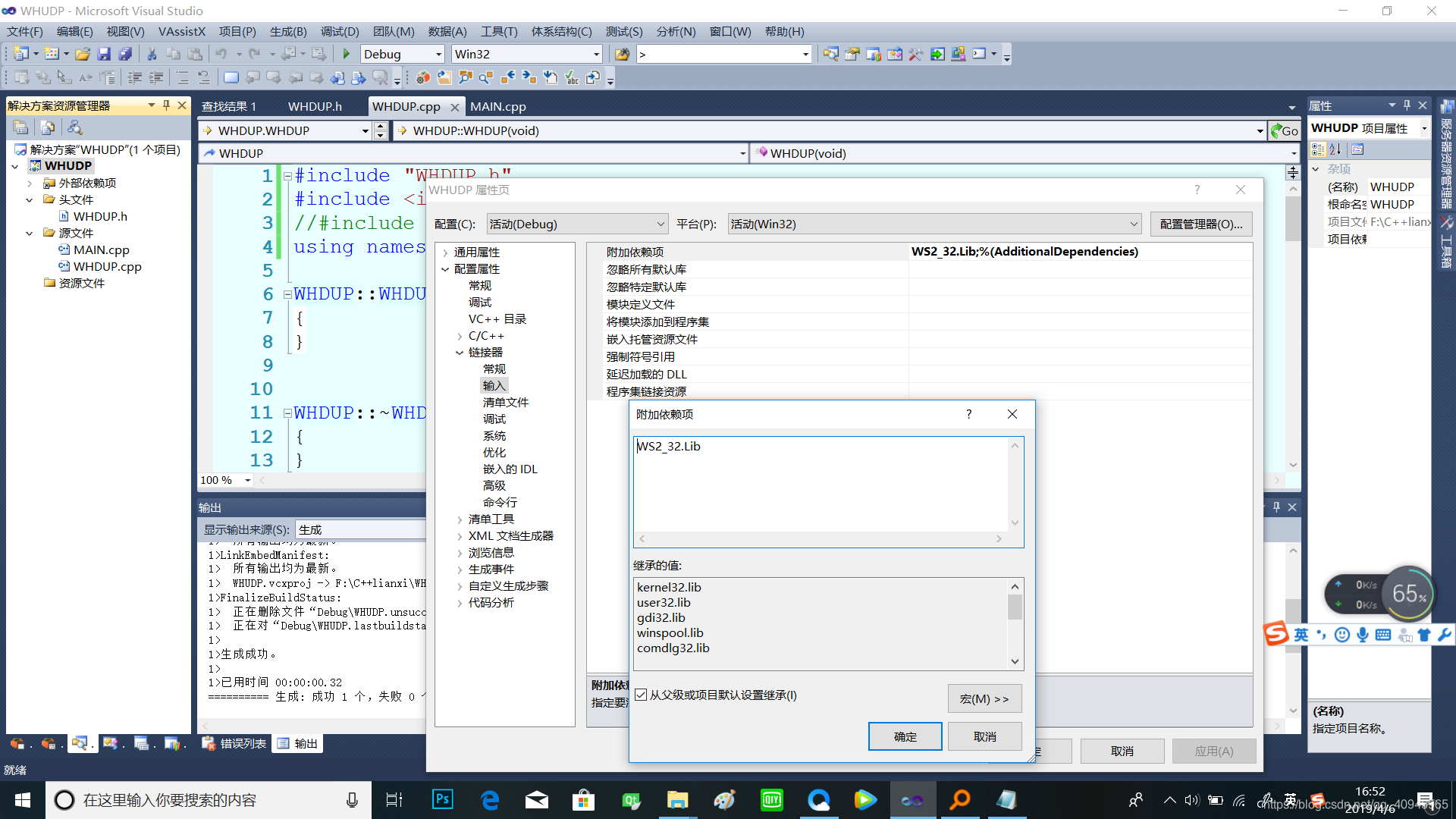
Task: Open the 平台 (Win32) dropdown in property page
Action: pyautogui.click(x=934, y=224)
